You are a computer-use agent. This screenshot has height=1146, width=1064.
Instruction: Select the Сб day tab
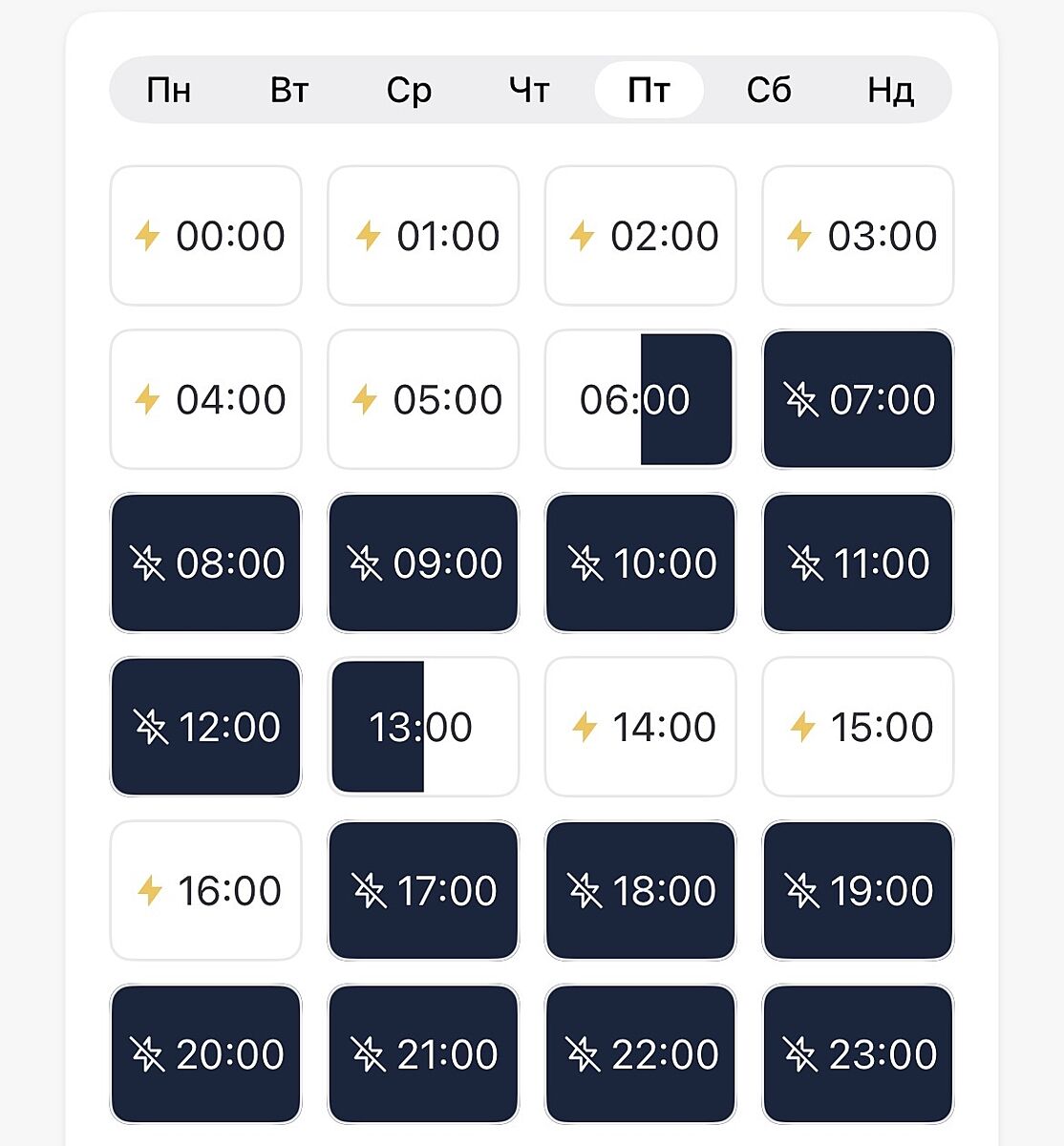click(x=769, y=91)
